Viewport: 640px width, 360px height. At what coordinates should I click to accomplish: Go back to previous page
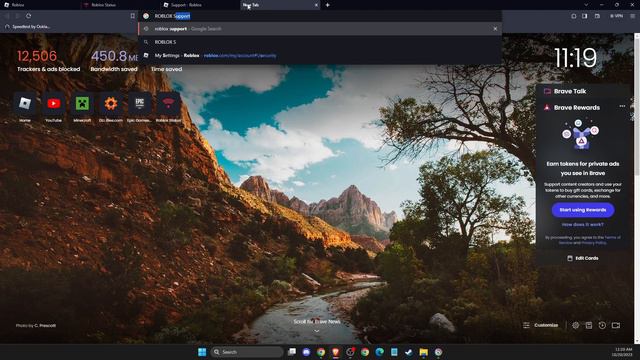[7, 16]
